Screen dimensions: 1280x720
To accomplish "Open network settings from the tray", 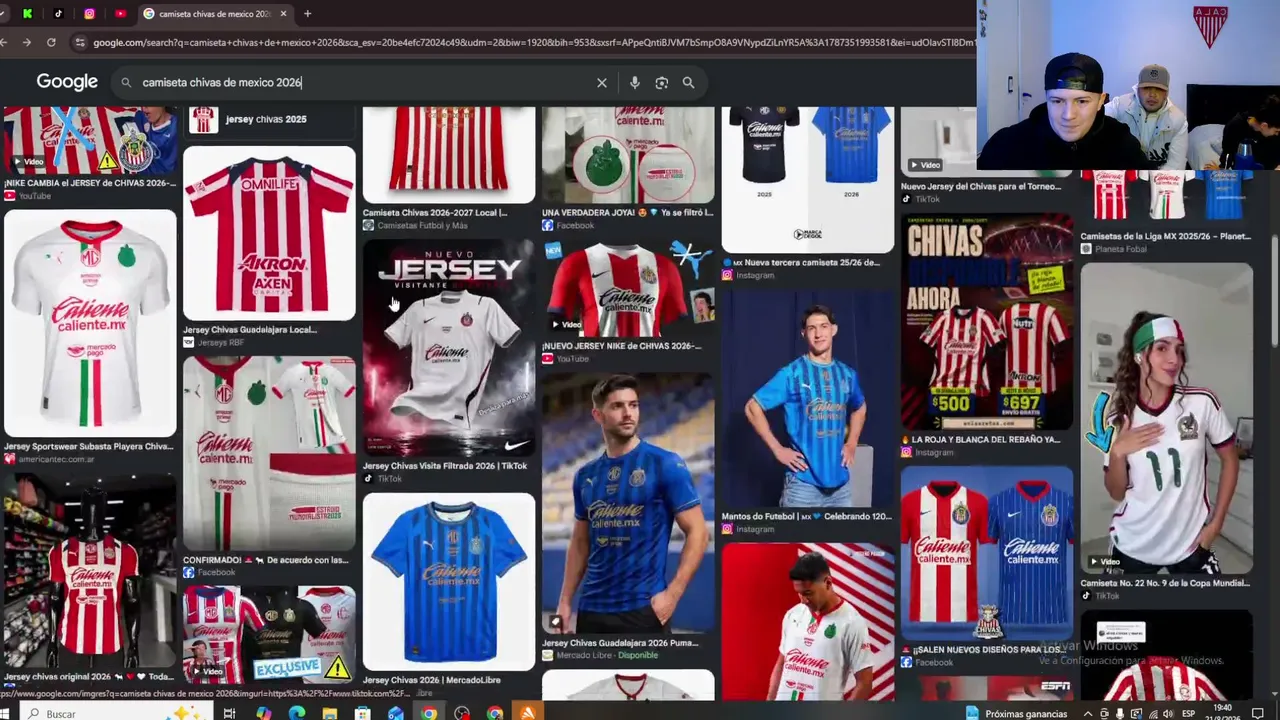I will click(x=1151, y=714).
